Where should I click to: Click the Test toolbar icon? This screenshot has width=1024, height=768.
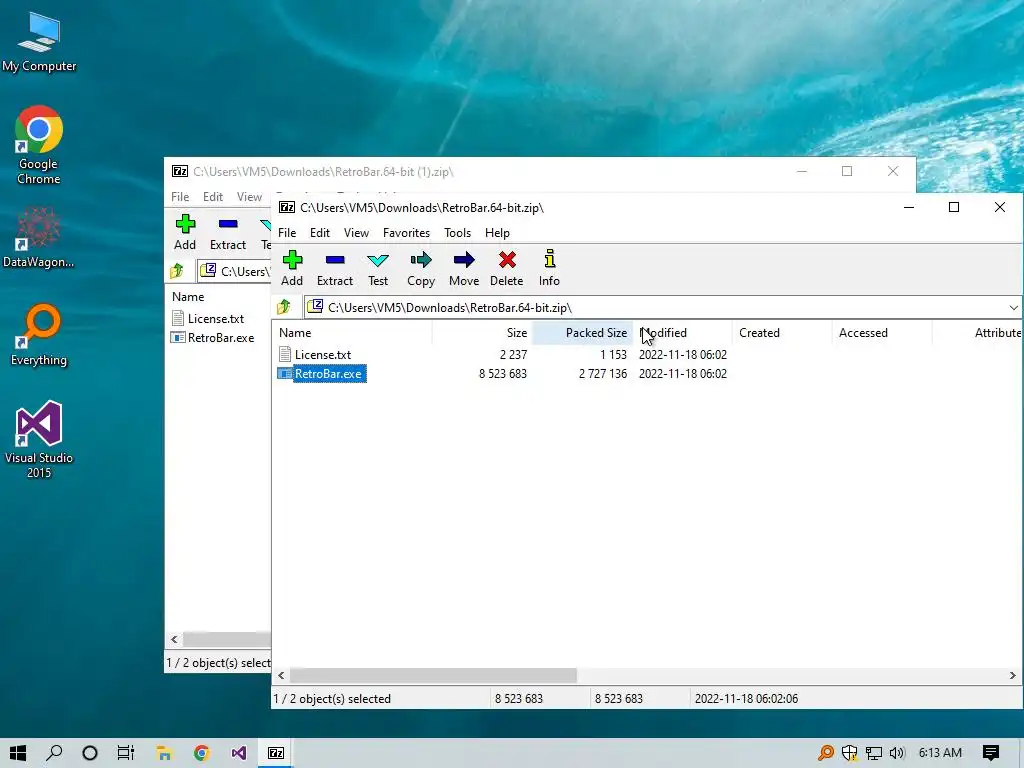(x=377, y=268)
